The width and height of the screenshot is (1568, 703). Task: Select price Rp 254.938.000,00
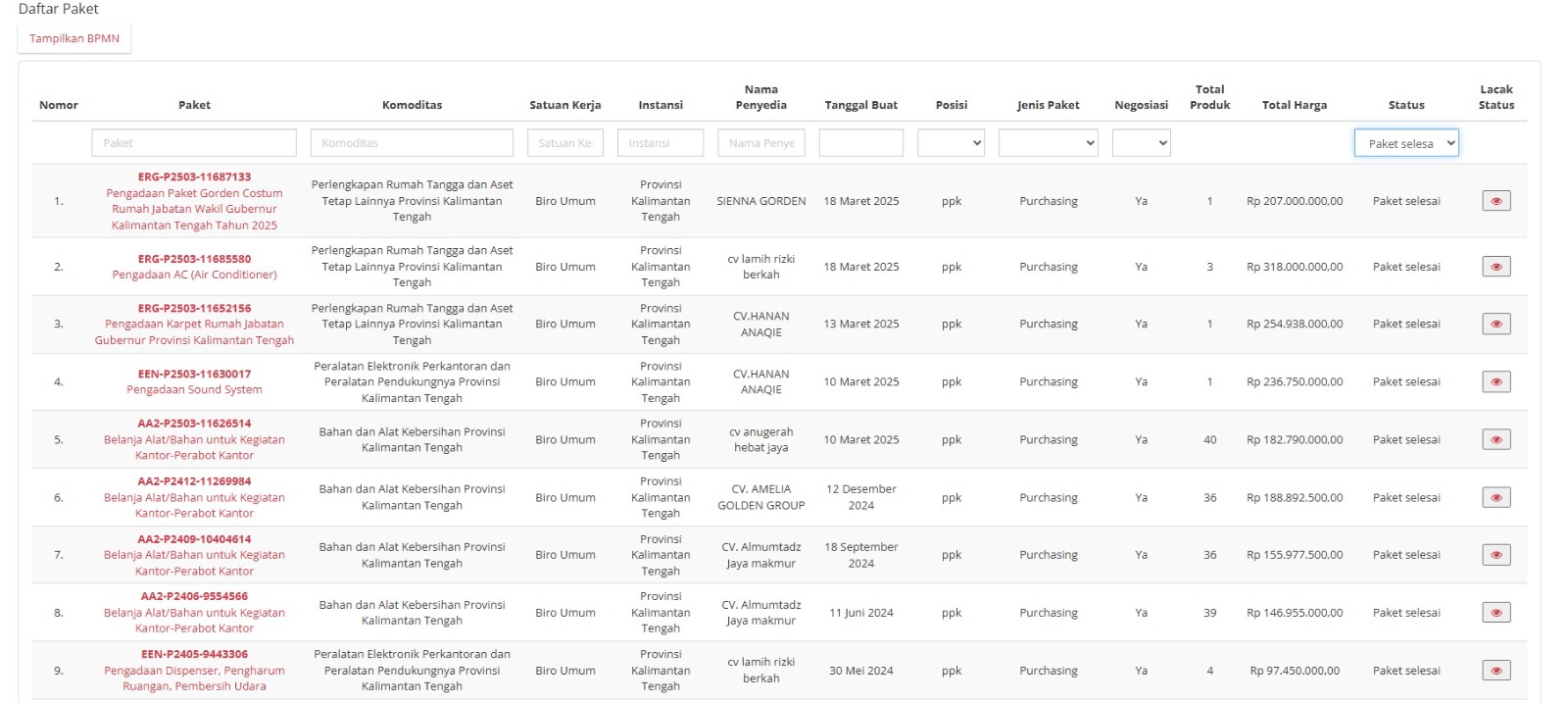(x=1295, y=324)
